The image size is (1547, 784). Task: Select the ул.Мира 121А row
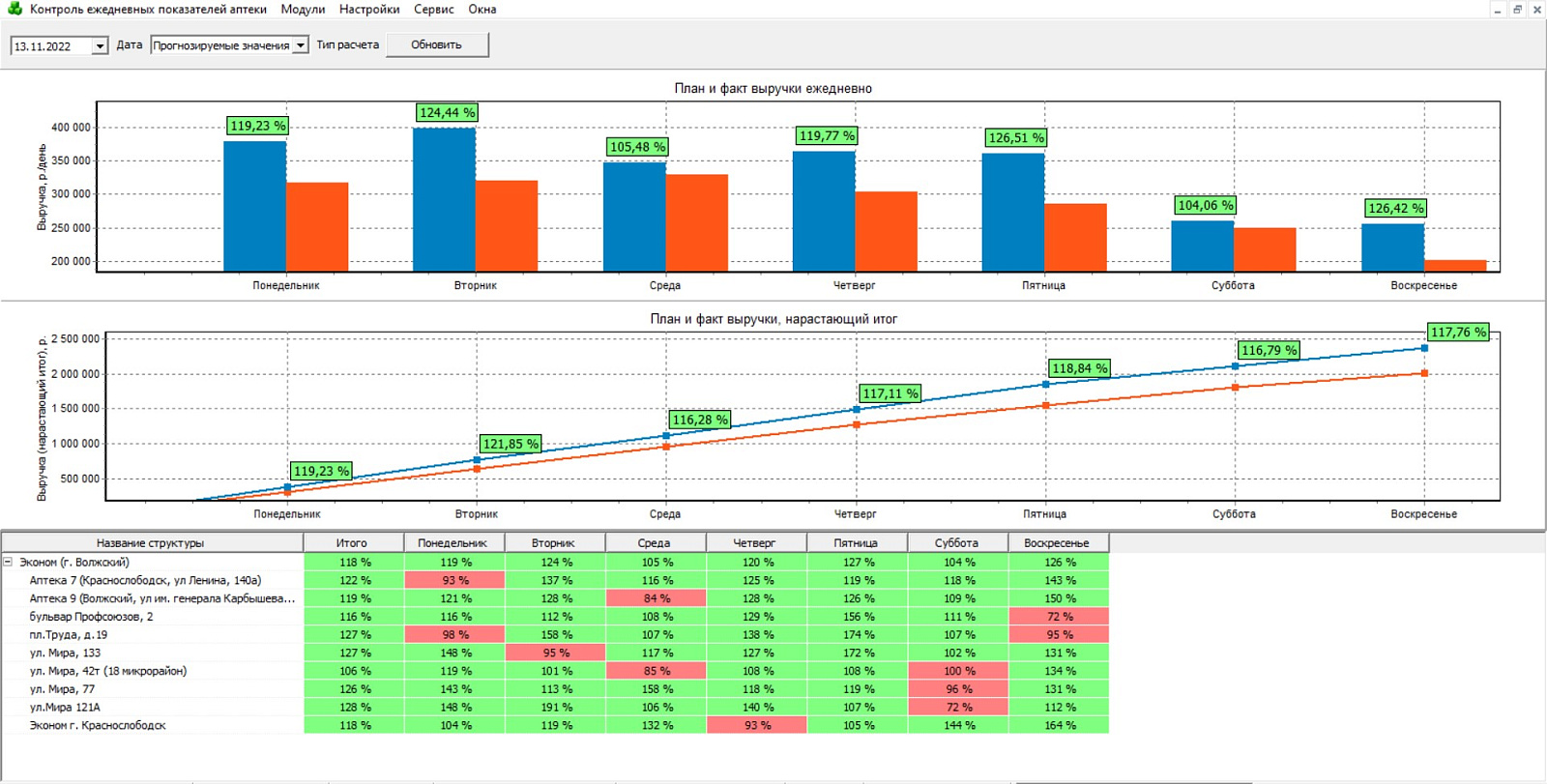[555, 707]
